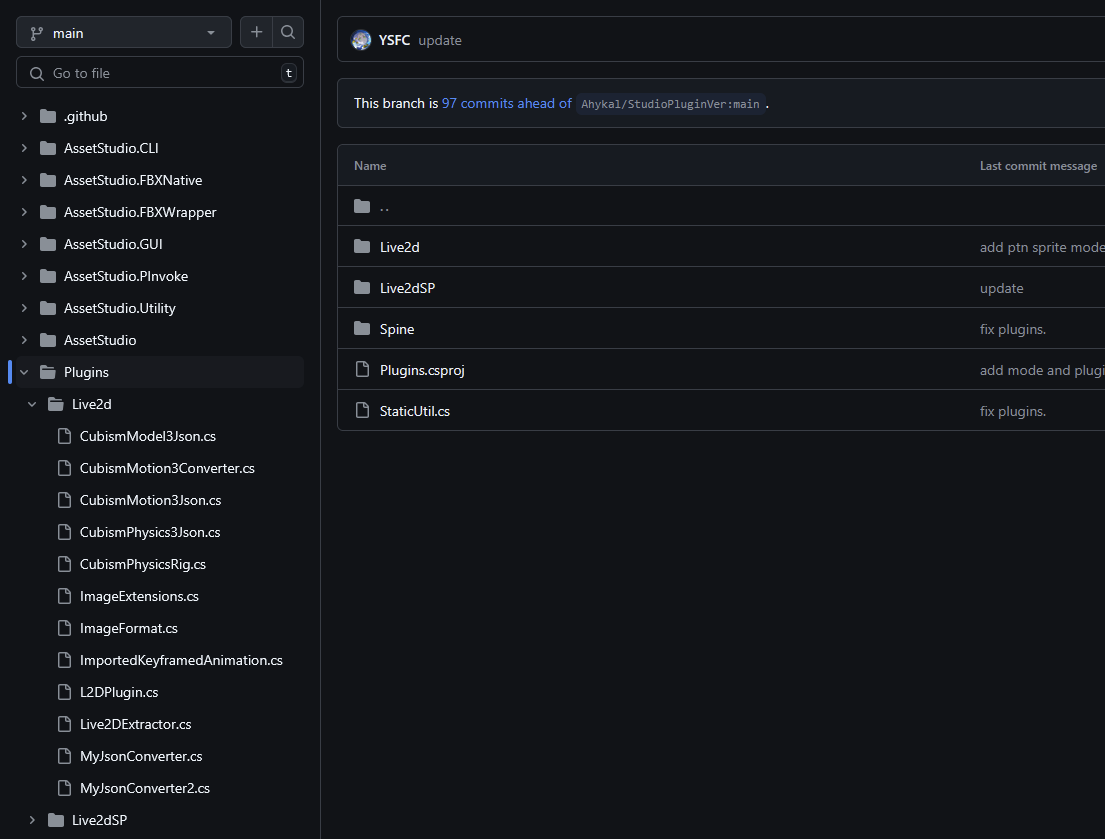This screenshot has width=1105, height=839.
Task: Open the latest 'update' commit message link
Action: coord(440,40)
